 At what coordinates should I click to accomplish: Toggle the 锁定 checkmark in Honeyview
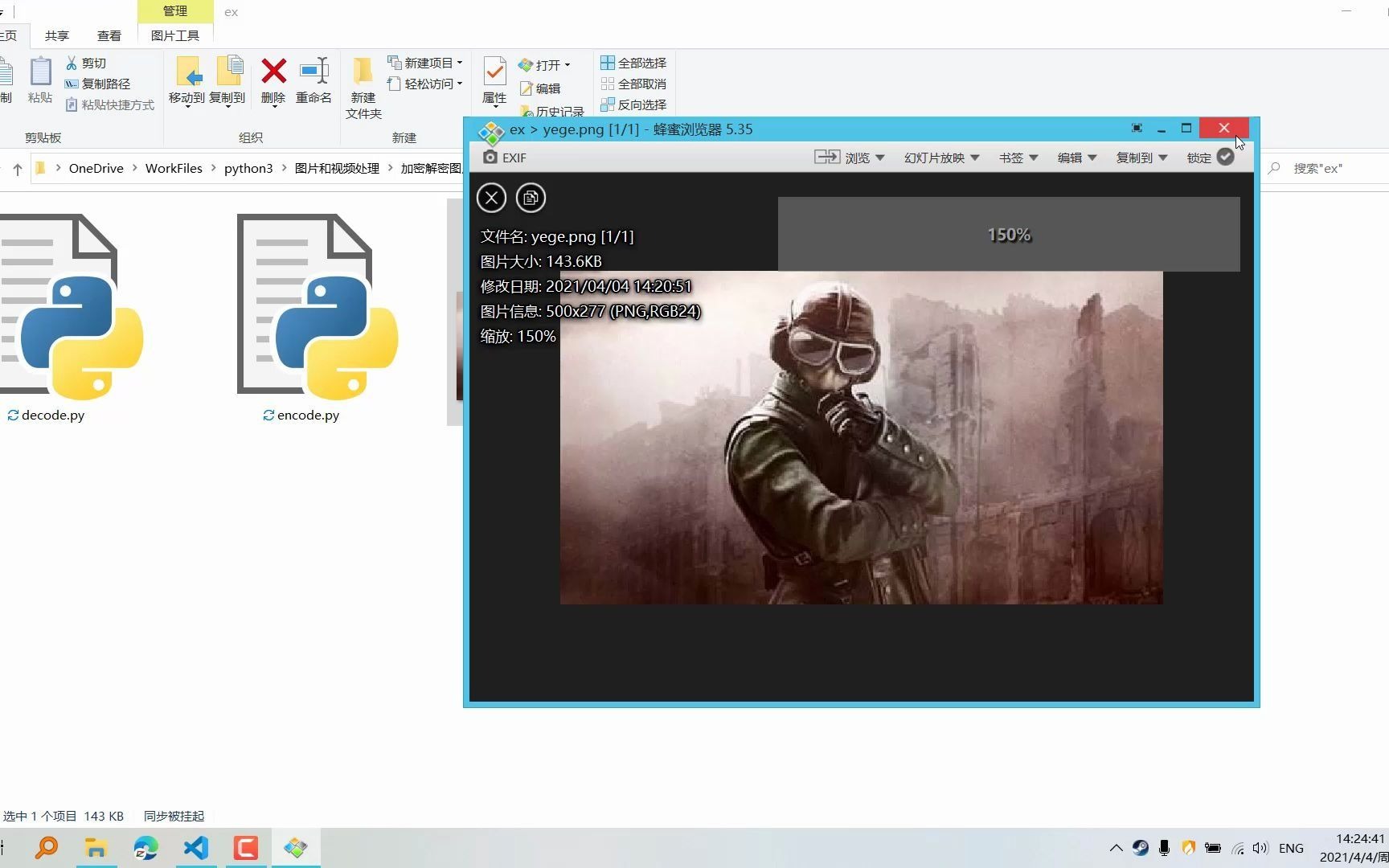[x=1225, y=158]
